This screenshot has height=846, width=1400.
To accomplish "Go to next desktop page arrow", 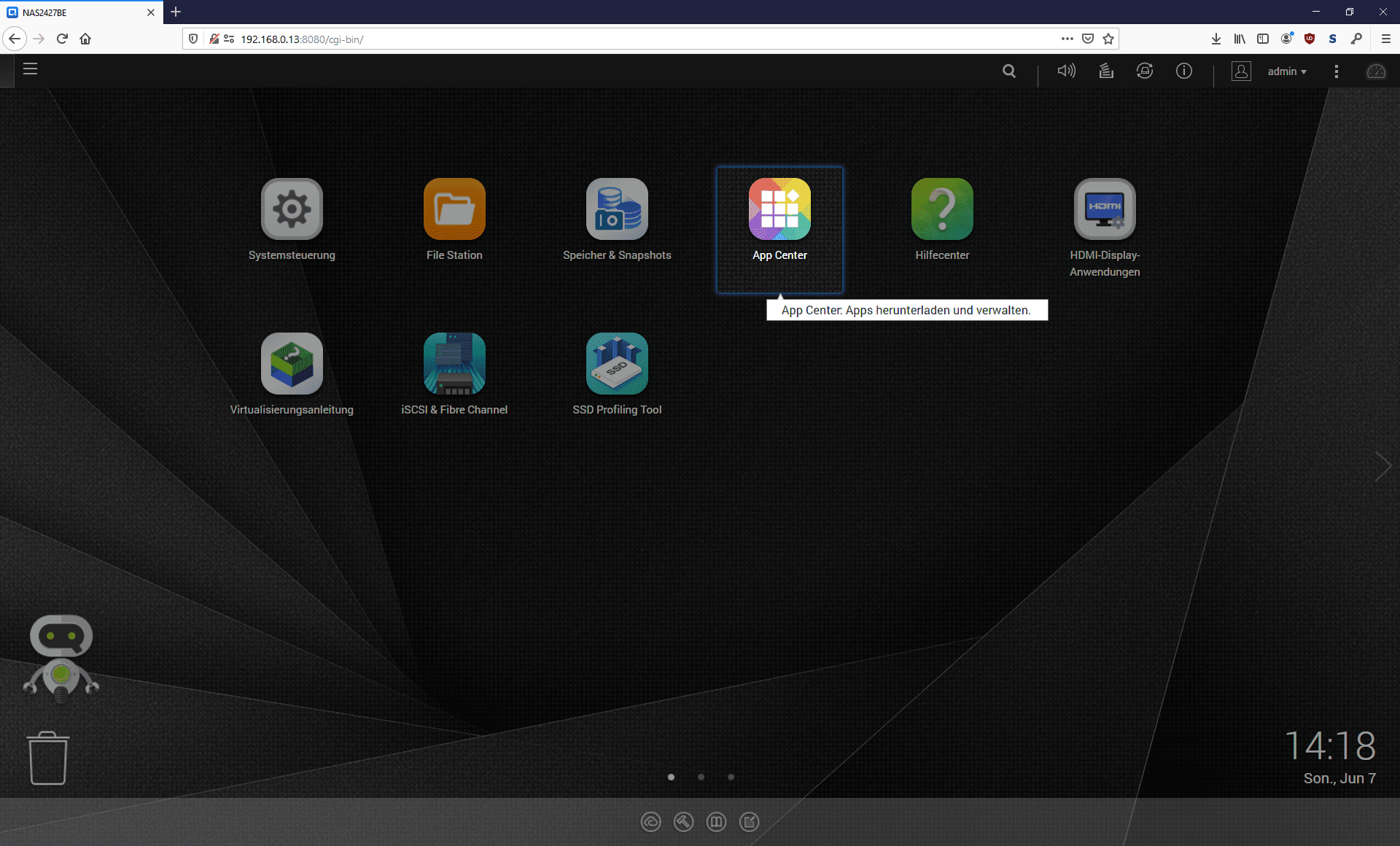I will tap(1382, 467).
